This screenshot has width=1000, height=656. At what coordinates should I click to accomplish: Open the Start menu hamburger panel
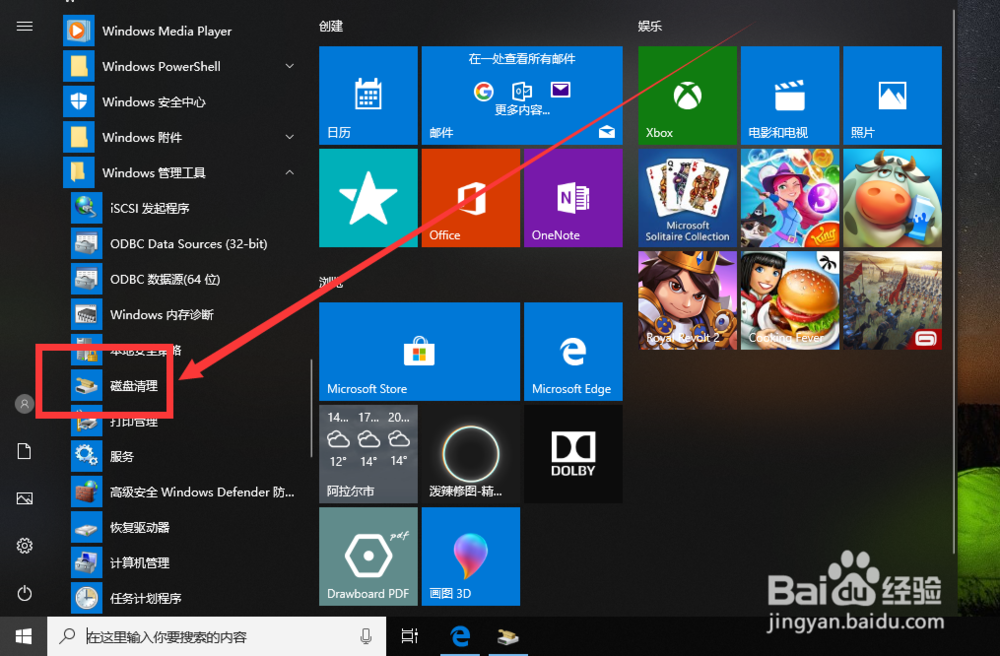(x=25, y=26)
